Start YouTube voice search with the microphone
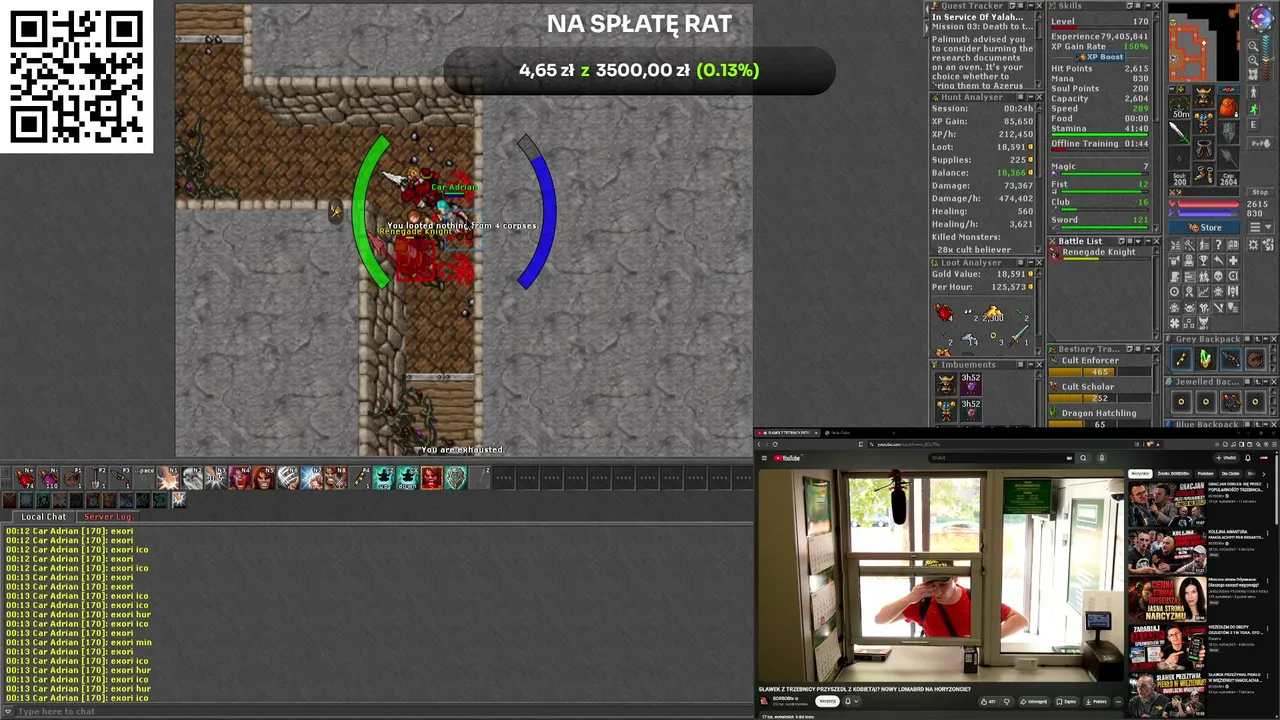 point(1102,458)
